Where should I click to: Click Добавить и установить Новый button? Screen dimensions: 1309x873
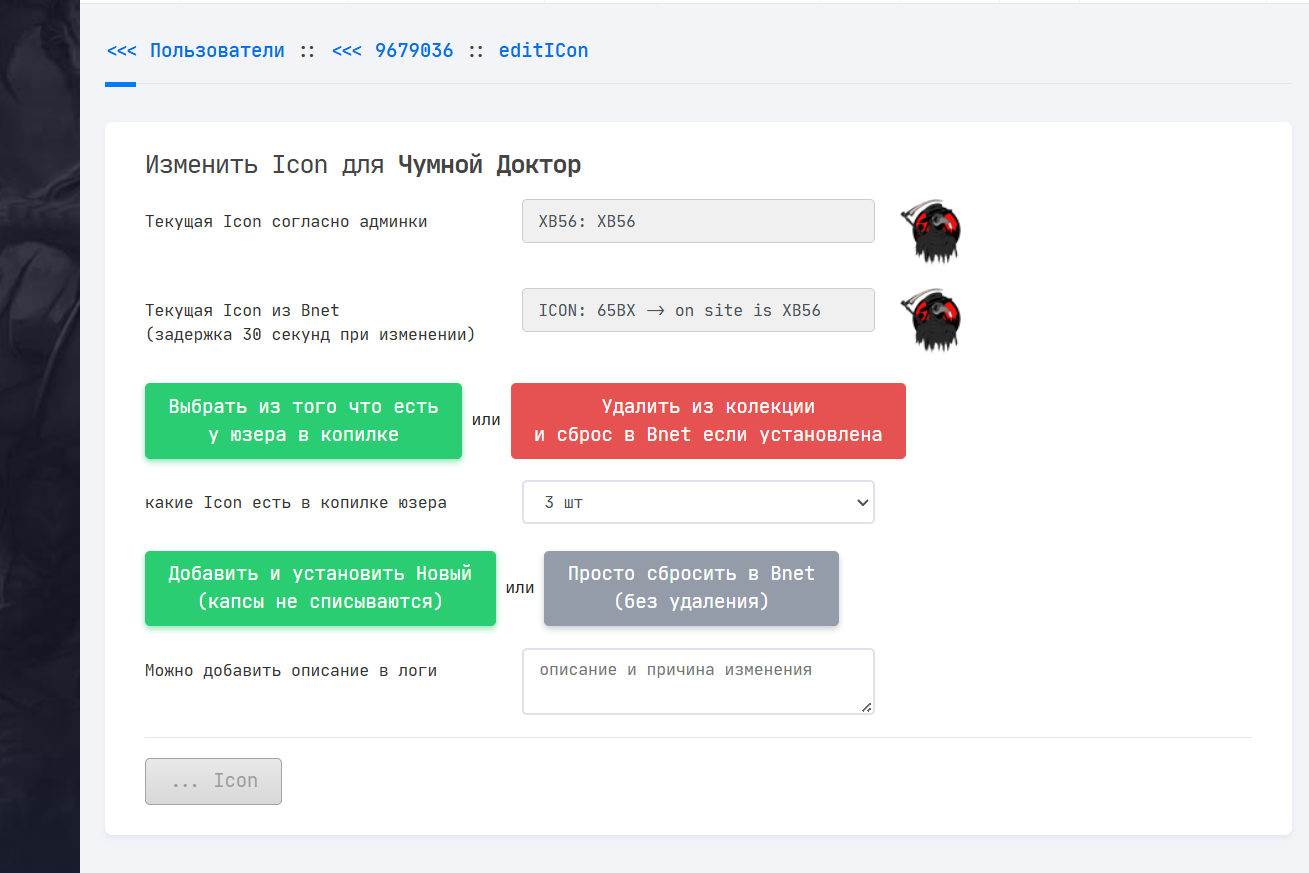click(x=320, y=588)
